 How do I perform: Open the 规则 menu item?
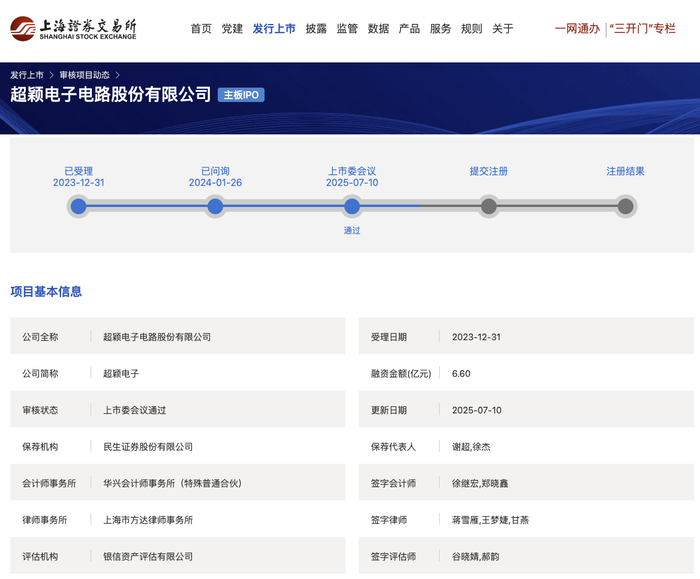tap(472, 29)
